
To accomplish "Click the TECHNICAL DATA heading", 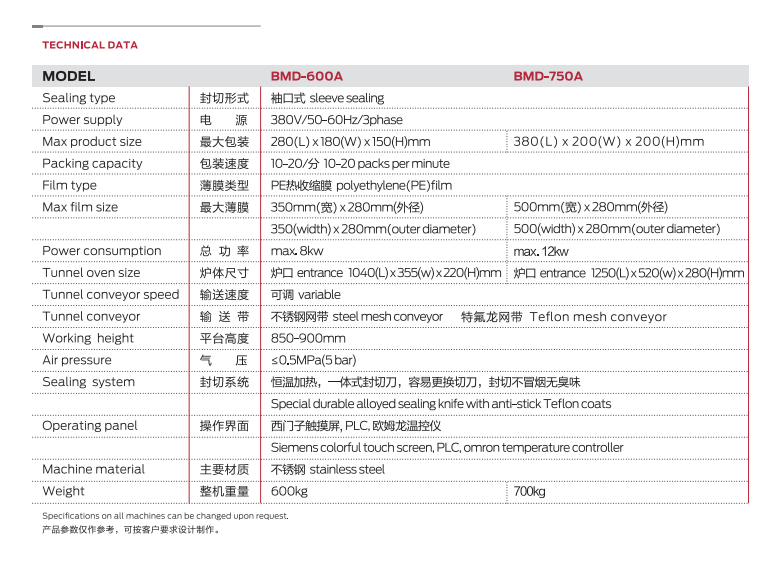I will click(90, 45).
